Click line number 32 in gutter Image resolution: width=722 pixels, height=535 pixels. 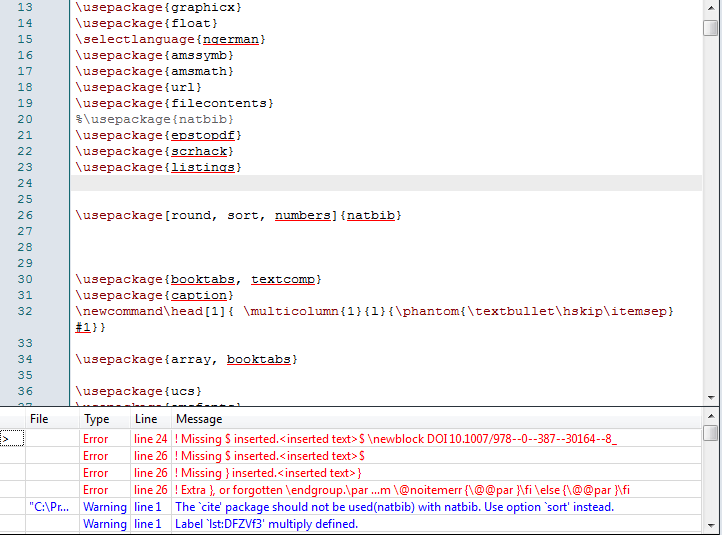(25, 311)
